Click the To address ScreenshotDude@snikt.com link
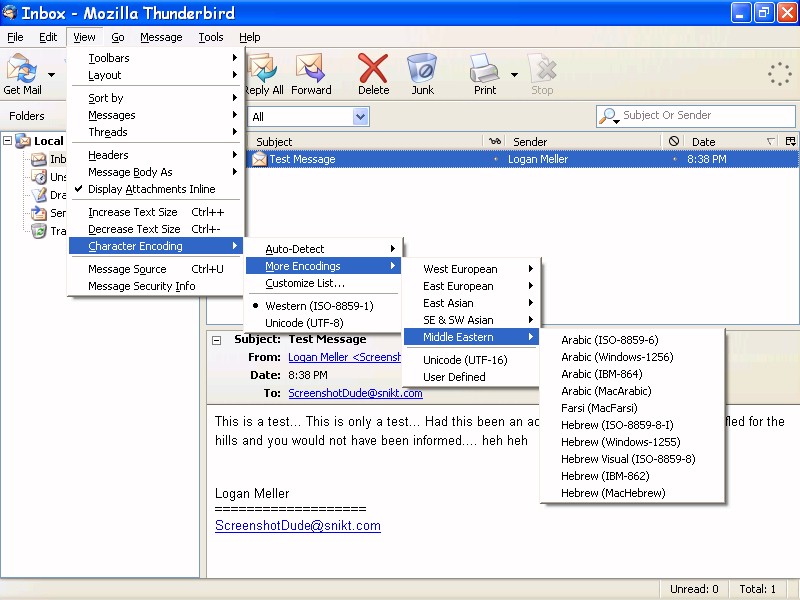The image size is (800, 600). point(355,393)
